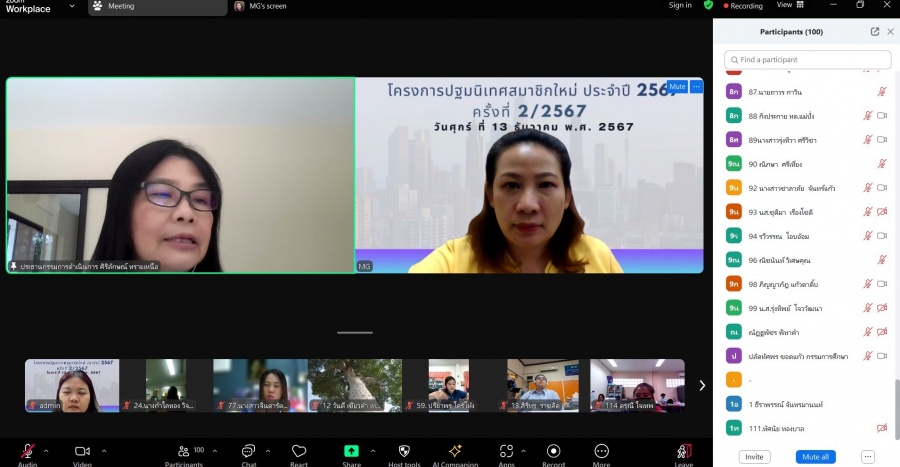900x467 pixels.
Task: Select participant 24's video thumbnail
Action: point(166,386)
